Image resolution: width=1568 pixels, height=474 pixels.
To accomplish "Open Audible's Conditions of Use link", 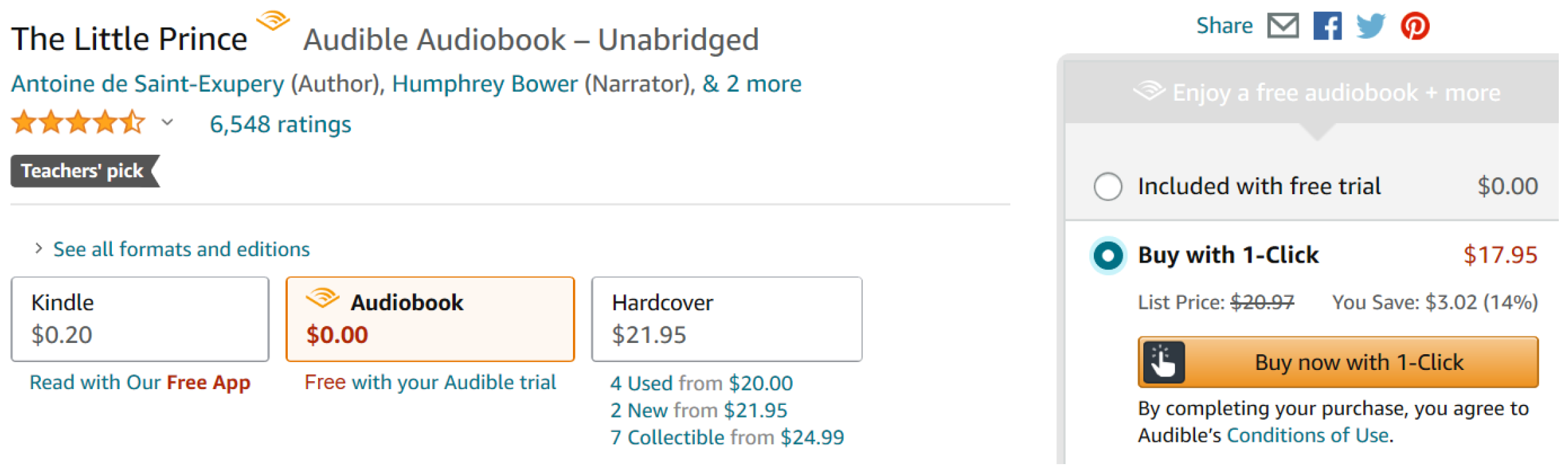I will [x=1308, y=436].
